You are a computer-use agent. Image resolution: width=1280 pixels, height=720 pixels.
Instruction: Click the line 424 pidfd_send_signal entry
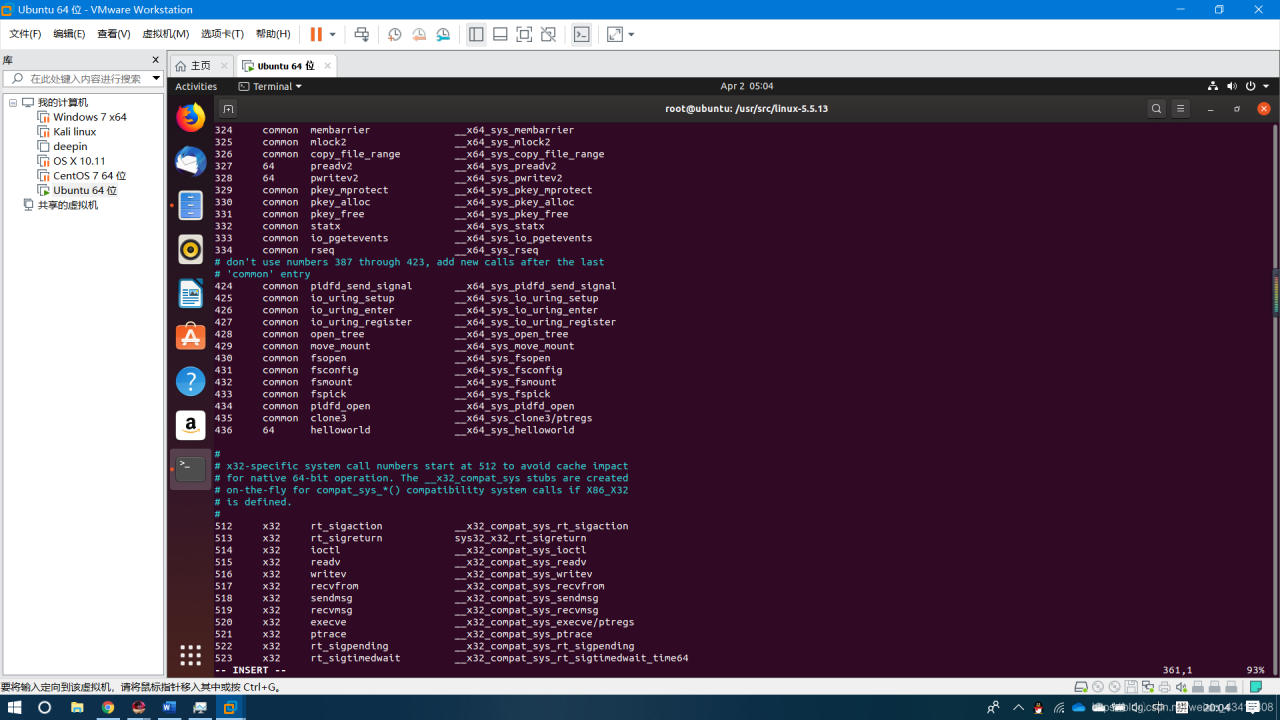[415, 286]
